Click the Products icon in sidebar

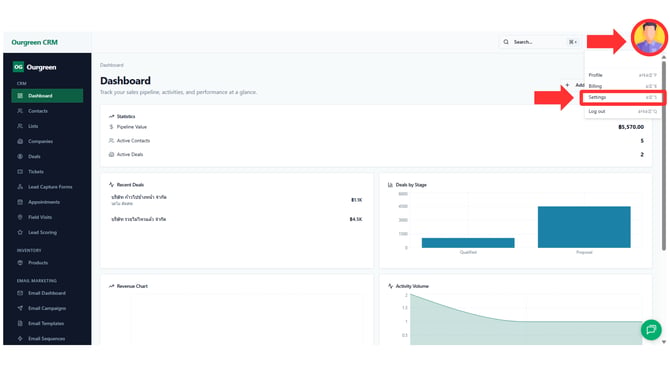coord(20,263)
